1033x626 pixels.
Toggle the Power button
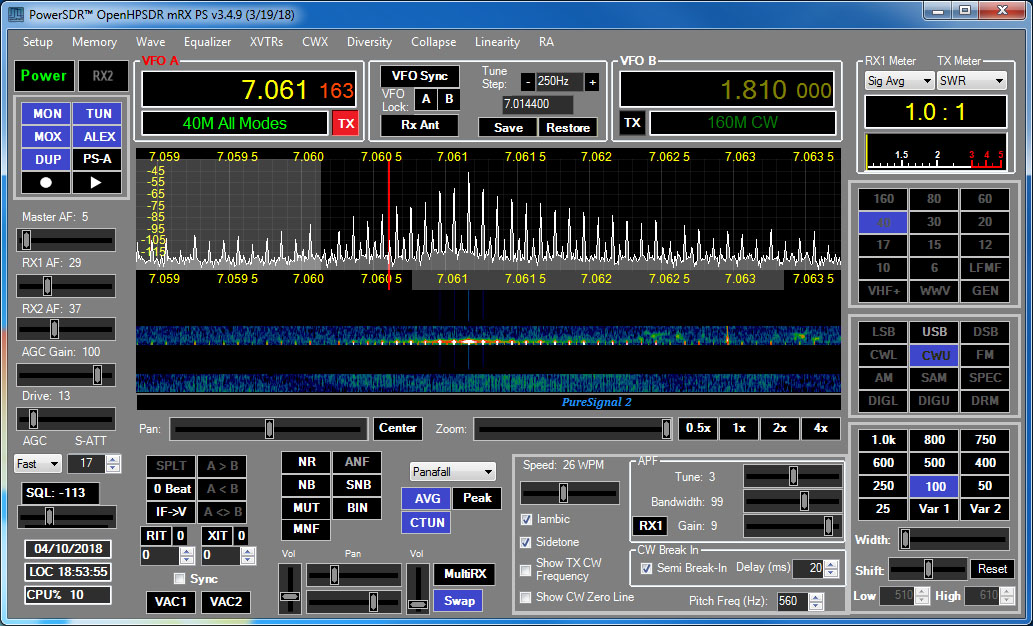(x=43, y=76)
